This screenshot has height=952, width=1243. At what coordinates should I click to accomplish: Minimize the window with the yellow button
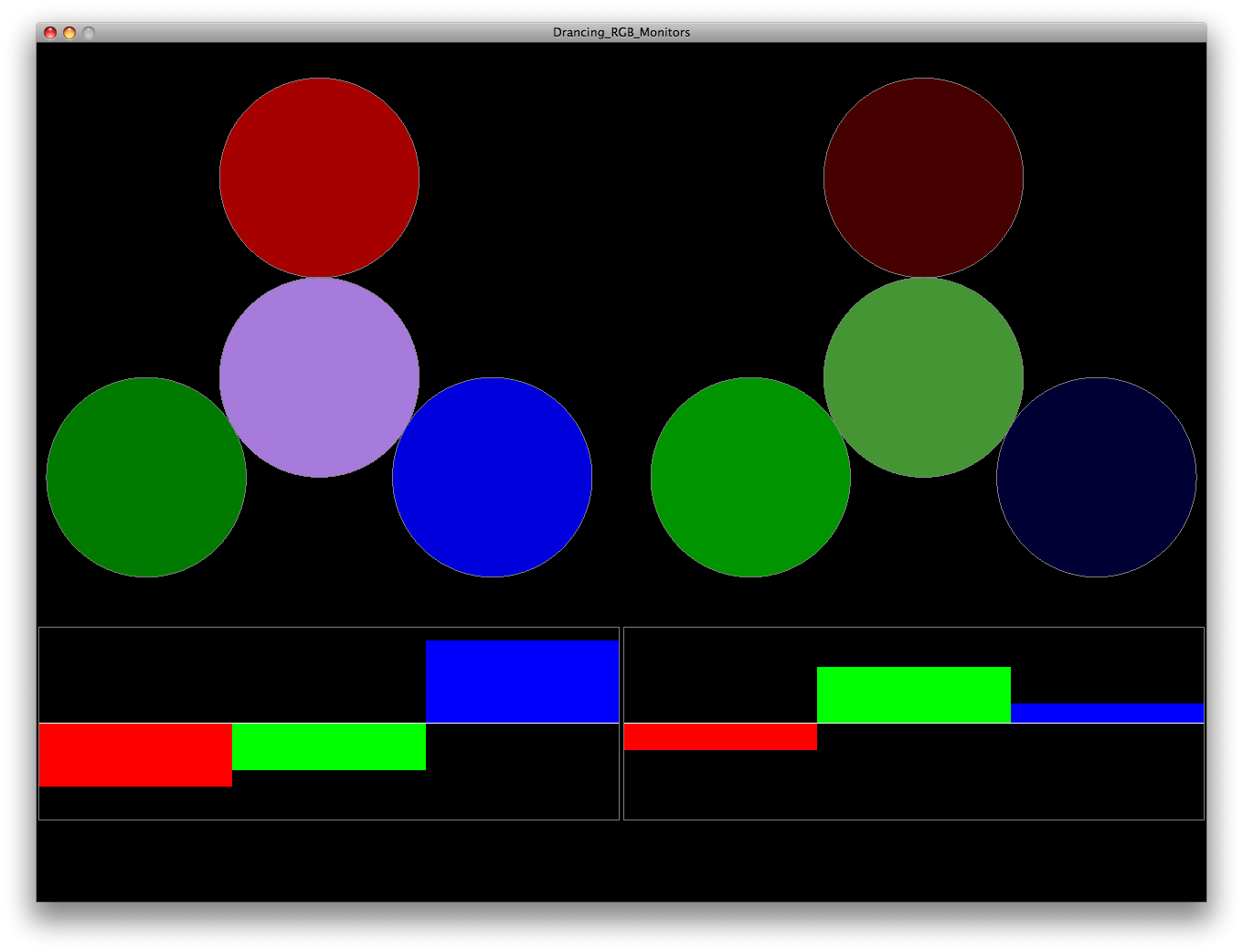(x=69, y=33)
